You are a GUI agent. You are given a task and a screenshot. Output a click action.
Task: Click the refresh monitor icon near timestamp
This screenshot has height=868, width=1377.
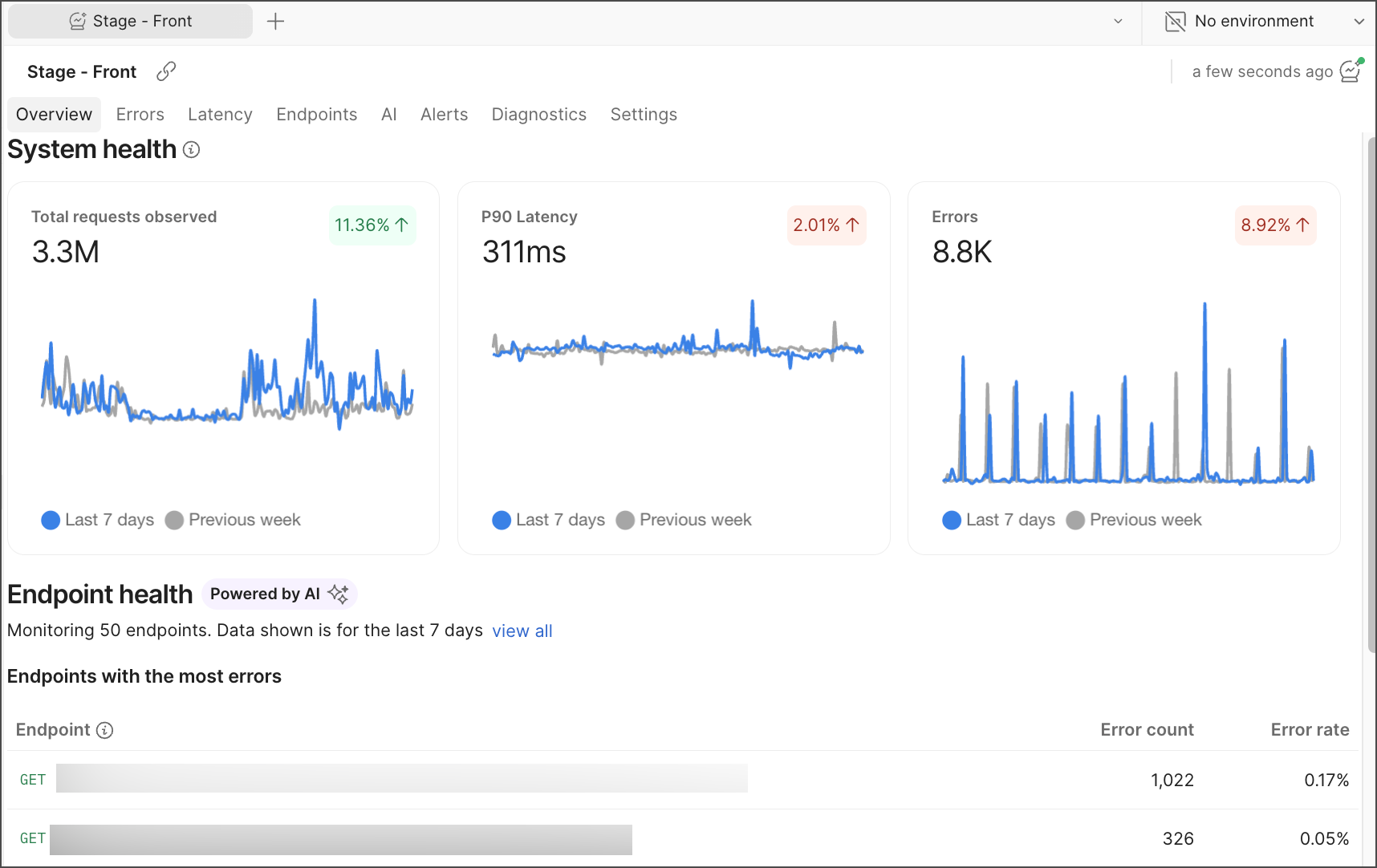(x=1351, y=71)
